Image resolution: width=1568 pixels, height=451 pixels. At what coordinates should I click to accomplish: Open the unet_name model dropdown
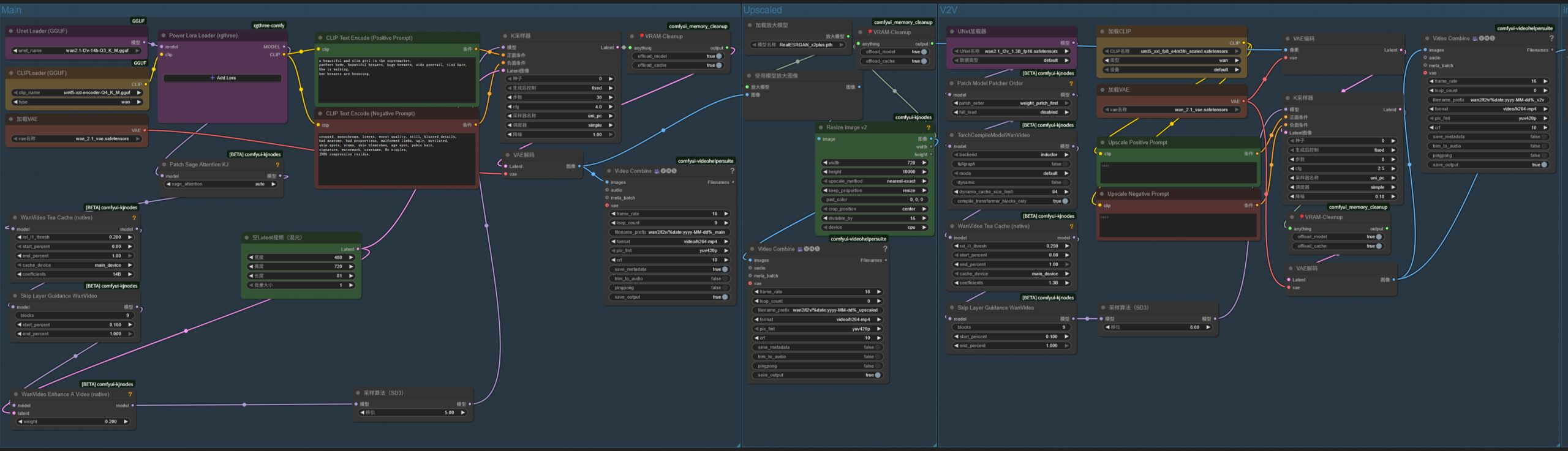[77, 51]
